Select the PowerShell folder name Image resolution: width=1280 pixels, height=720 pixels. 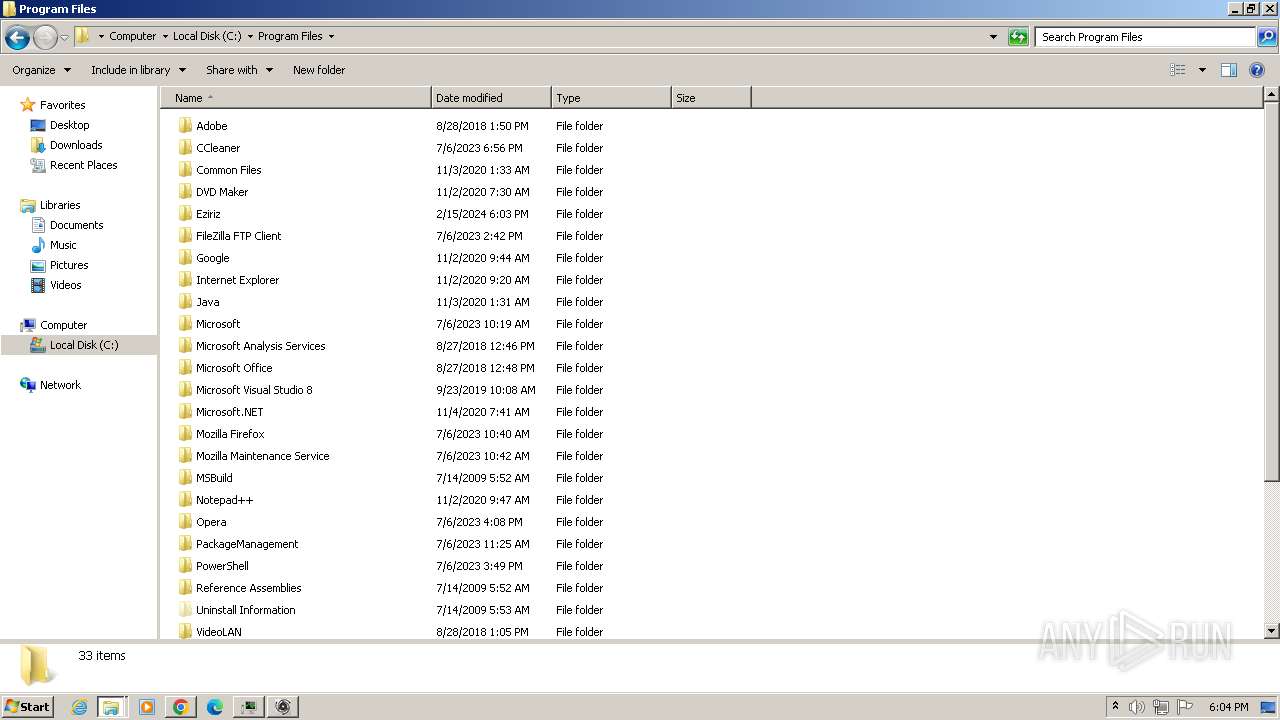coord(222,566)
